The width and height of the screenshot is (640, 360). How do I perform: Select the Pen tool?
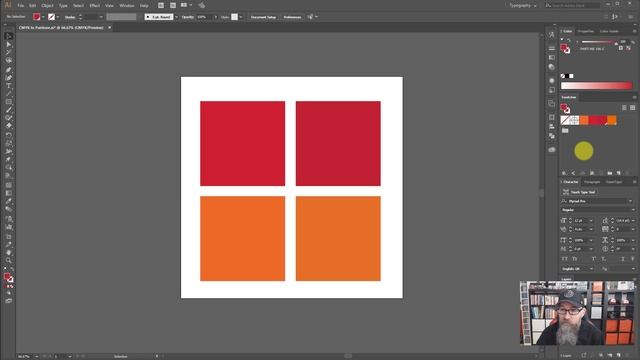(x=9, y=70)
